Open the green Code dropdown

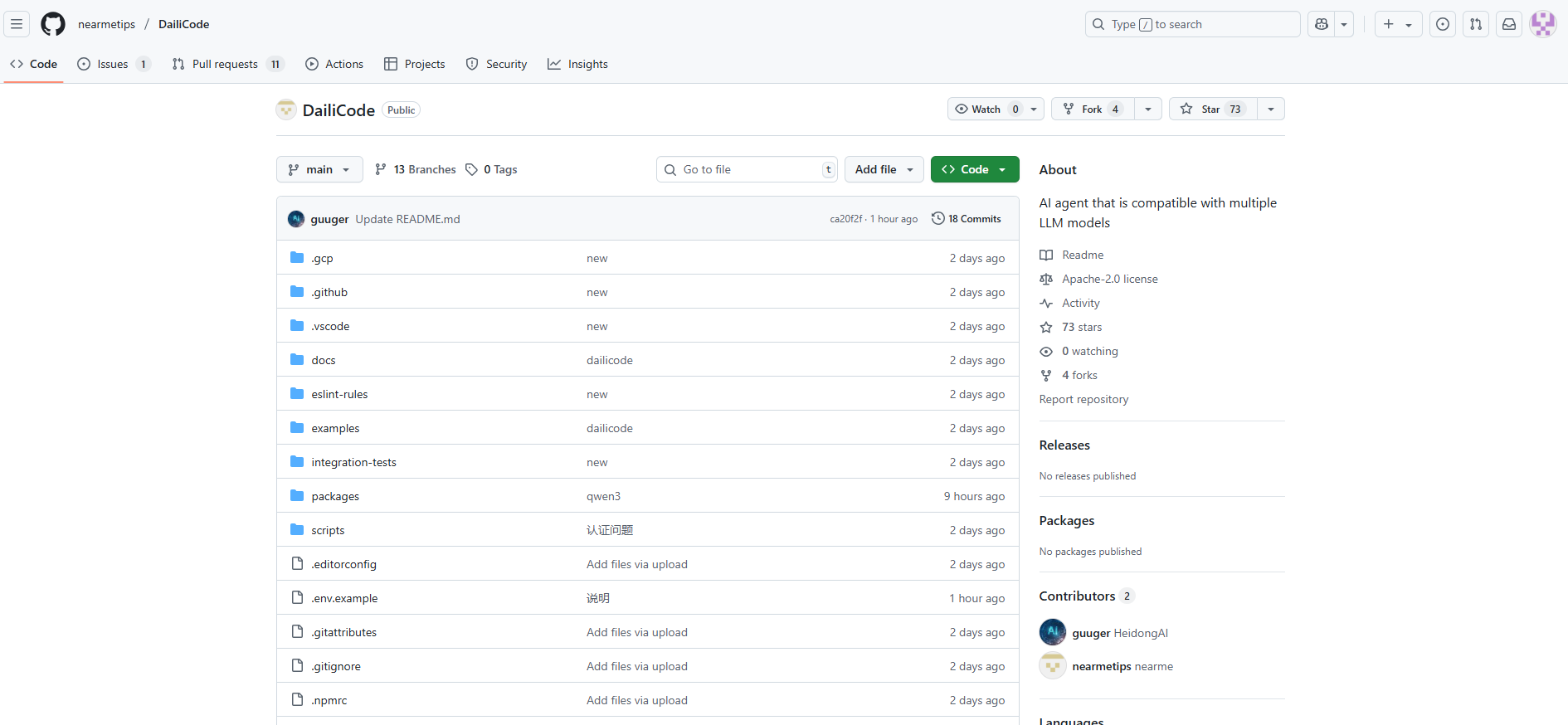974,169
